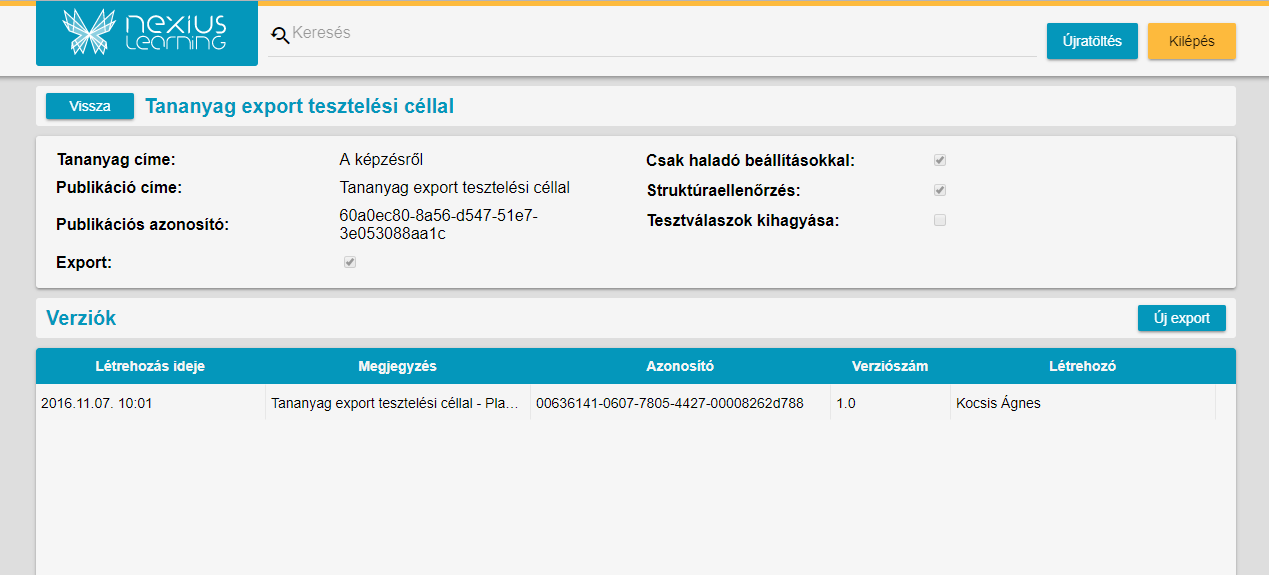Enable the Tesztválaszok kihagyása checkbox
Screen dimensions: 1269x575
pos(940,220)
